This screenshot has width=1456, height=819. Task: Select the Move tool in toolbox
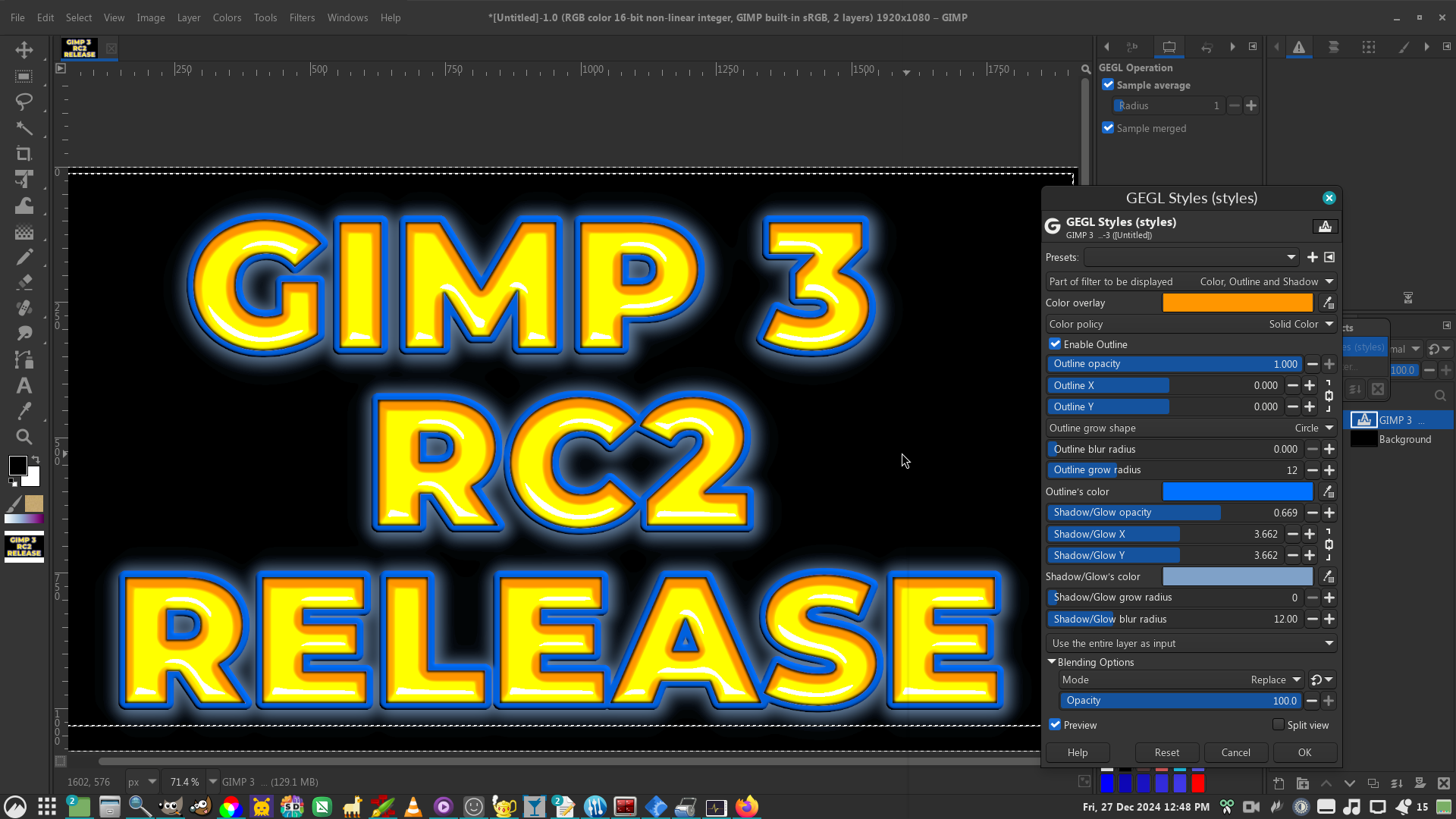24,50
